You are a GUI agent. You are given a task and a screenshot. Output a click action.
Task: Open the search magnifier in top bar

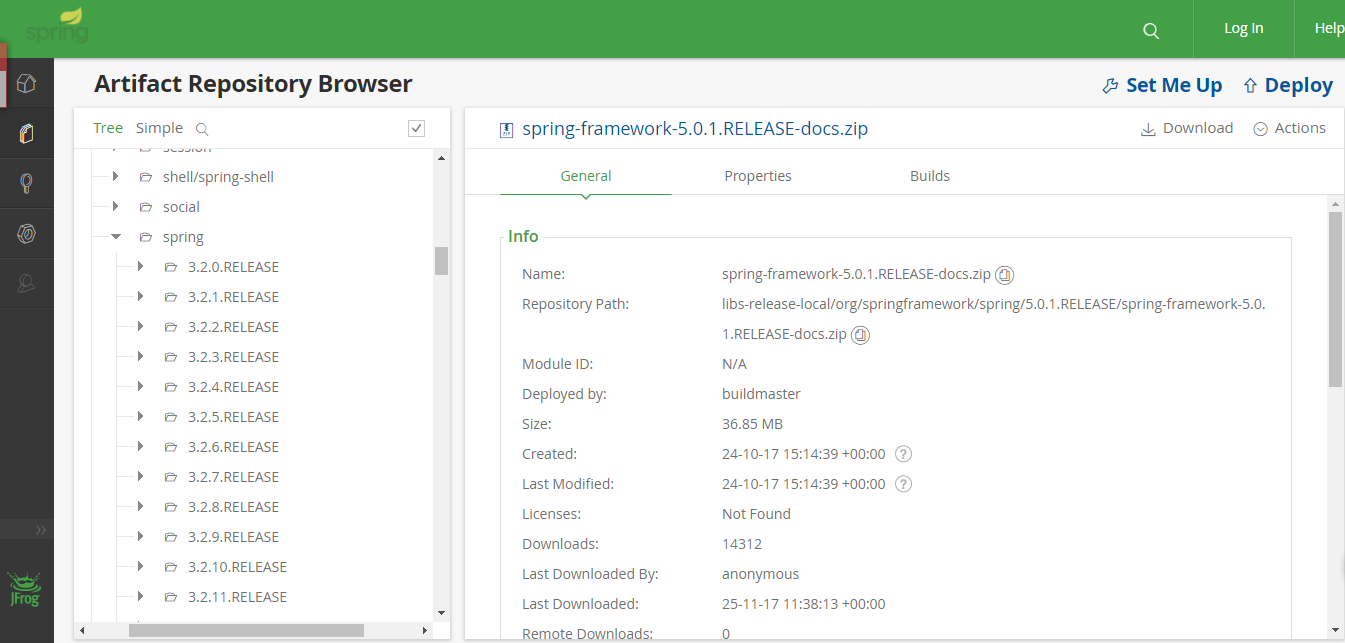1151,31
